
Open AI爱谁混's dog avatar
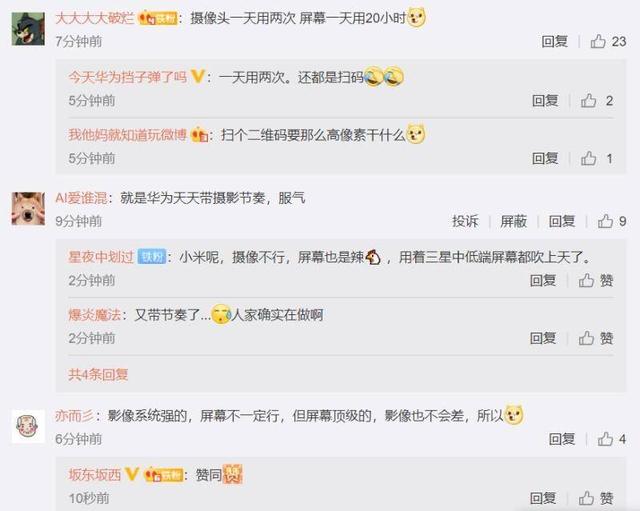28,209
